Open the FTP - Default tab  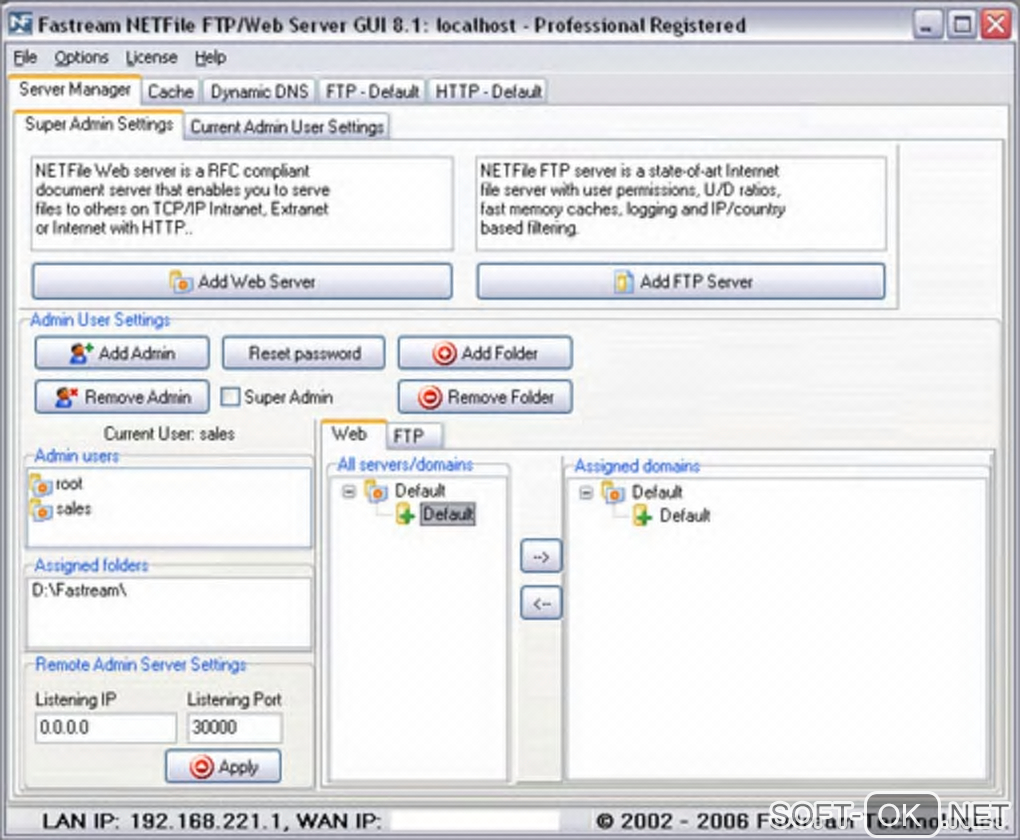(x=372, y=91)
